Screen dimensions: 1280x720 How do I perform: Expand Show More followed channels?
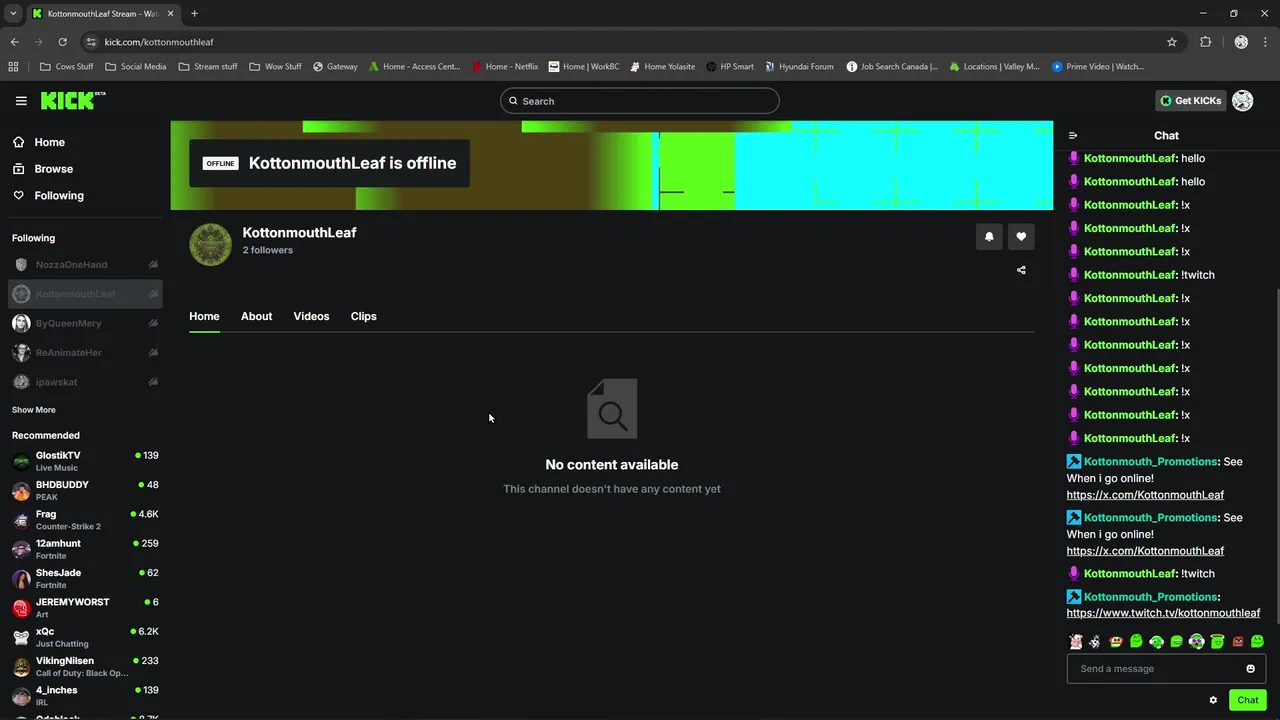coord(34,410)
